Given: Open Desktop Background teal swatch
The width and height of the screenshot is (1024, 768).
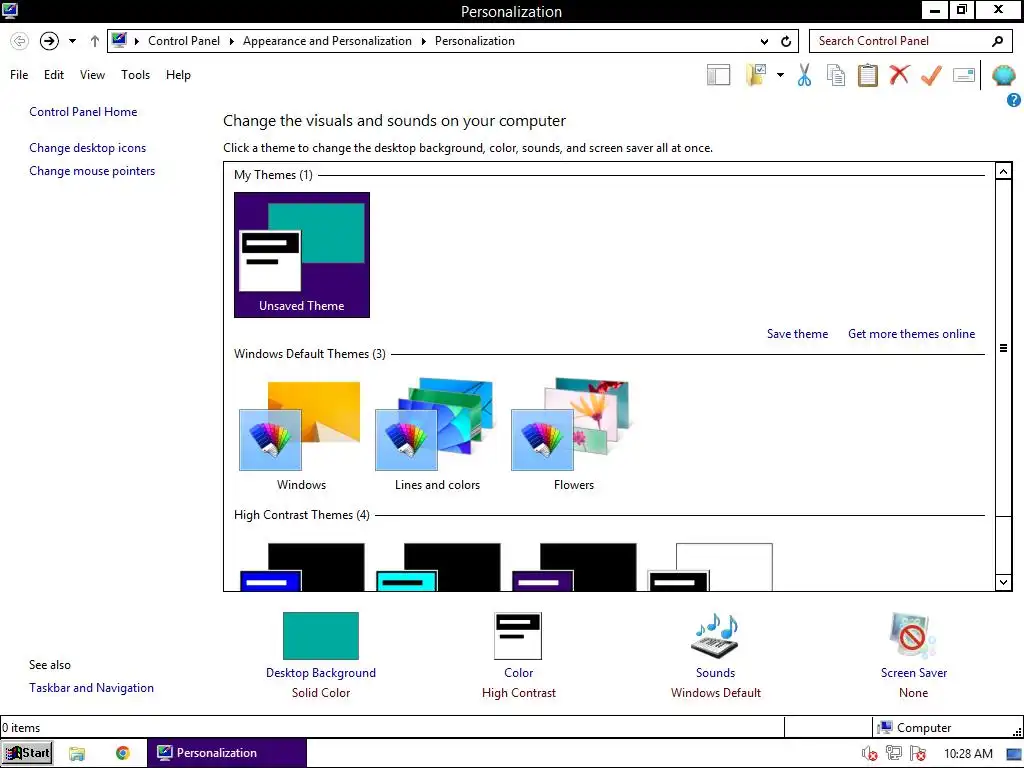Looking at the screenshot, I should (x=321, y=635).
